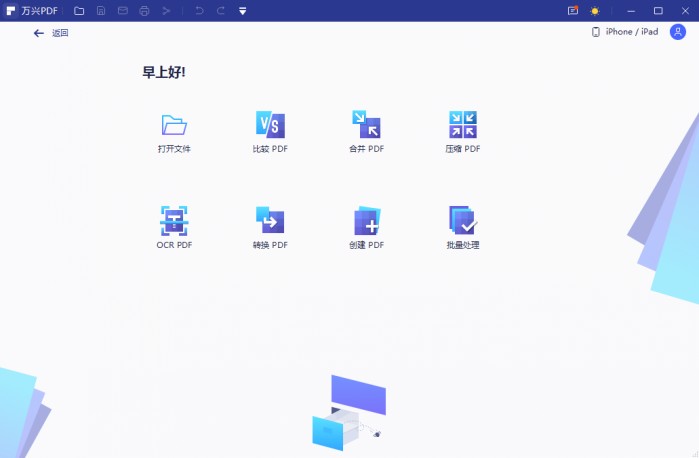Open the iPhone / iPad link

[625, 32]
